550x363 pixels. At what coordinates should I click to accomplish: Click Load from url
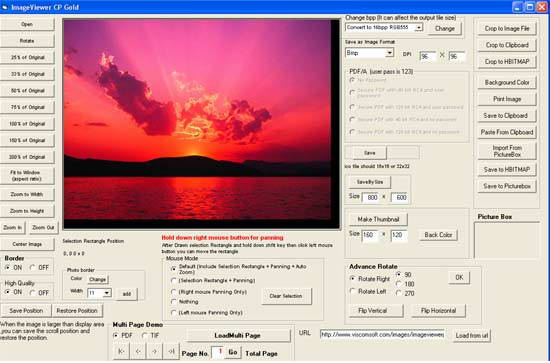pyautogui.click(x=472, y=336)
